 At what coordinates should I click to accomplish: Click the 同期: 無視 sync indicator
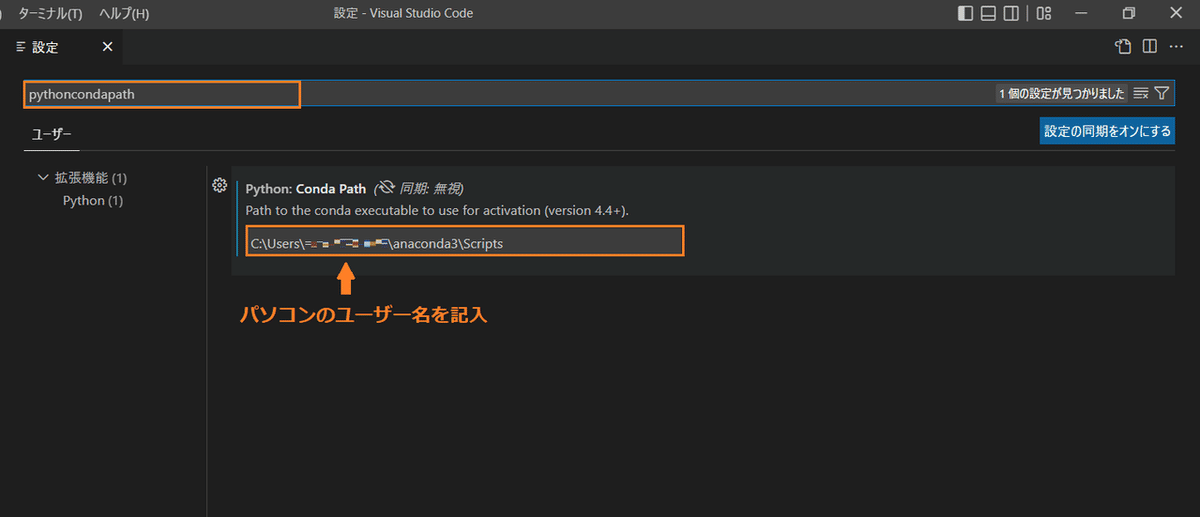[x=419, y=188]
